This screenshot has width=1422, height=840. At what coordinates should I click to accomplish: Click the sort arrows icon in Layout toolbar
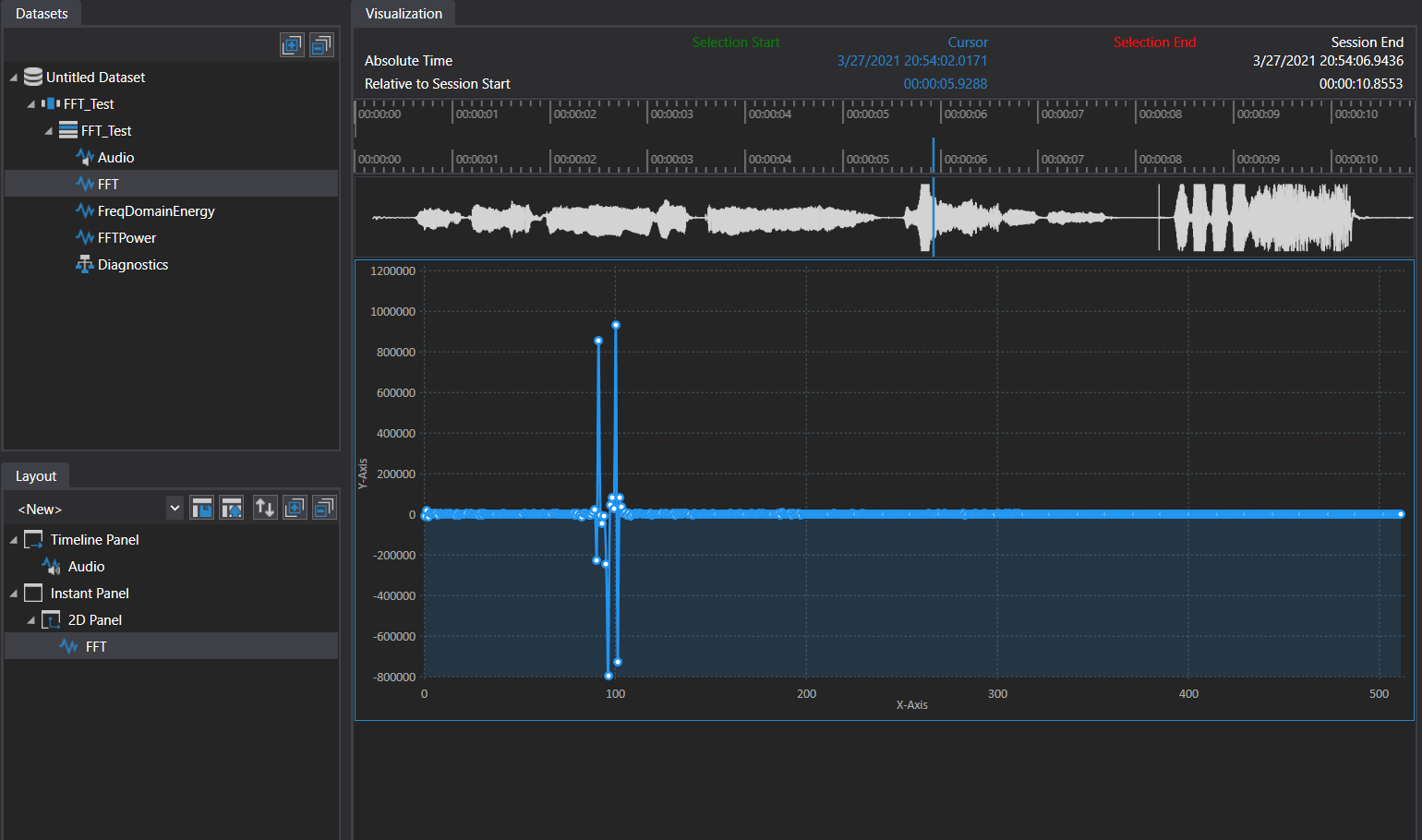[265, 507]
